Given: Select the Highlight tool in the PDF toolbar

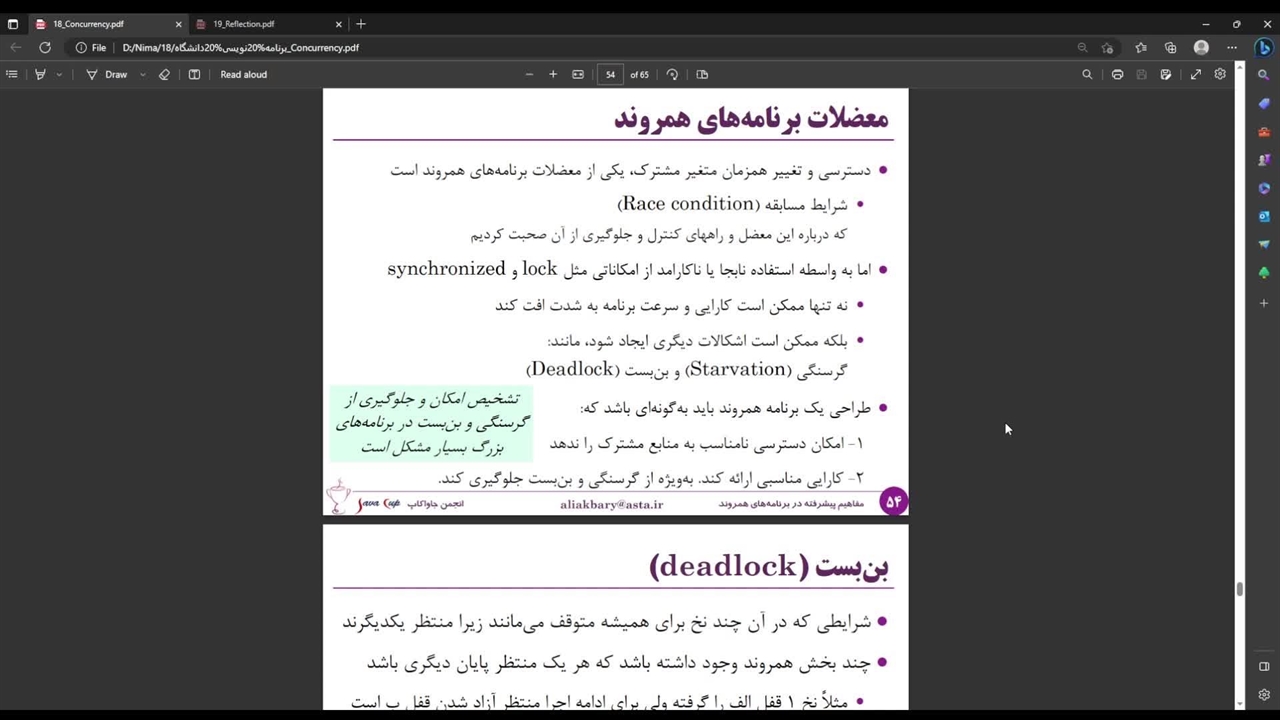Looking at the screenshot, I should click(x=41, y=74).
